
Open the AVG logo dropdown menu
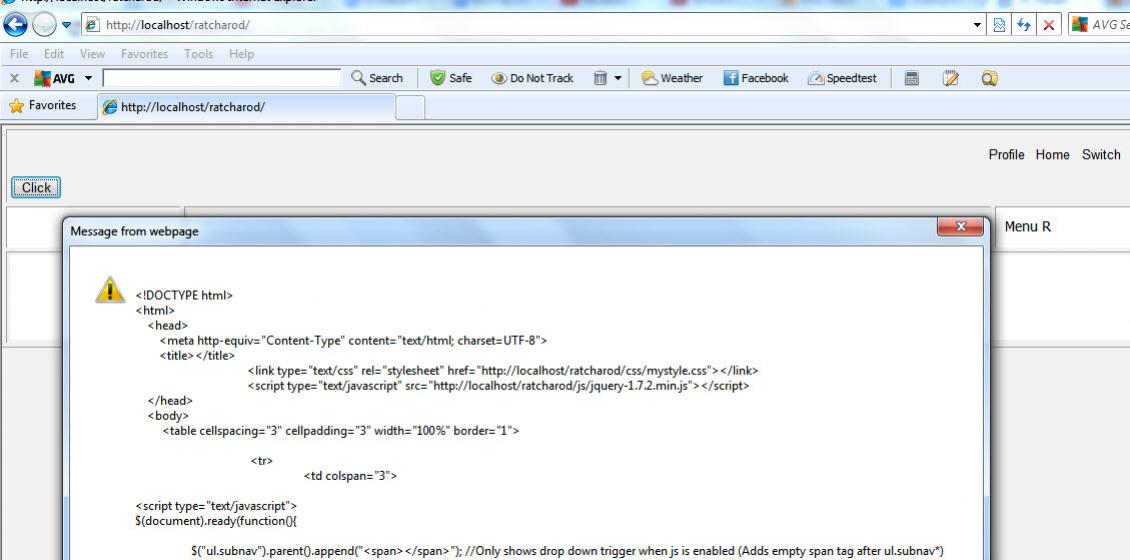click(x=63, y=78)
